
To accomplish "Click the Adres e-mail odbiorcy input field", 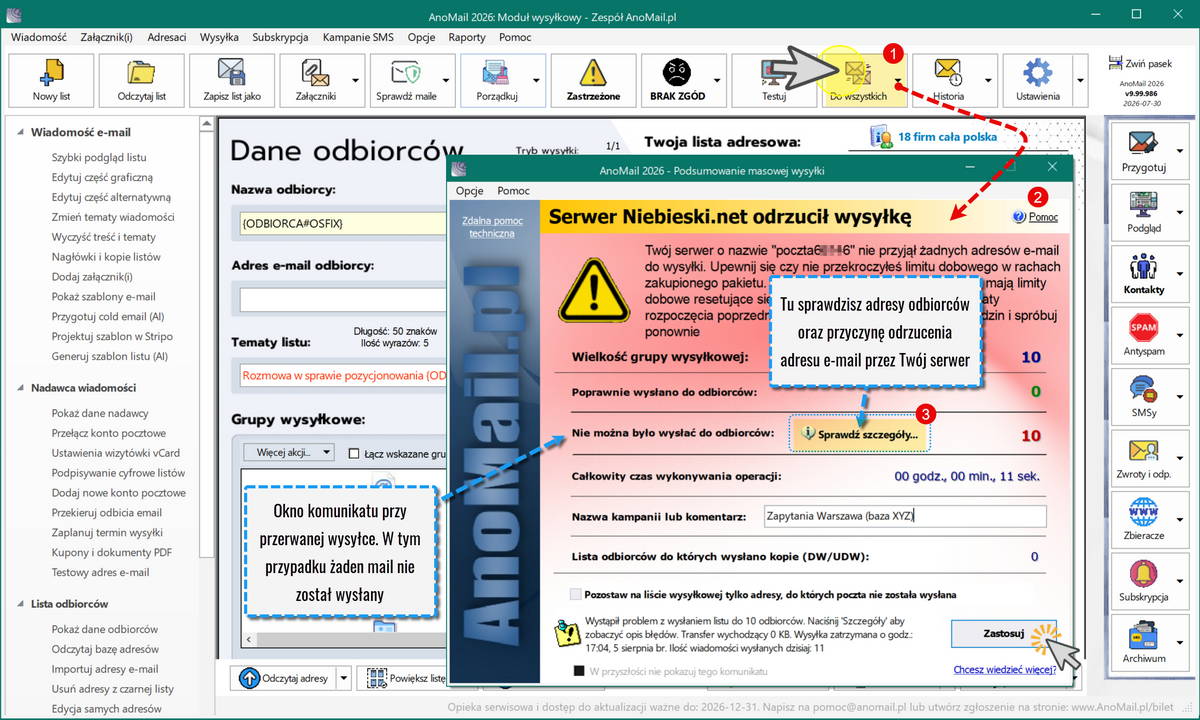I will 342,300.
